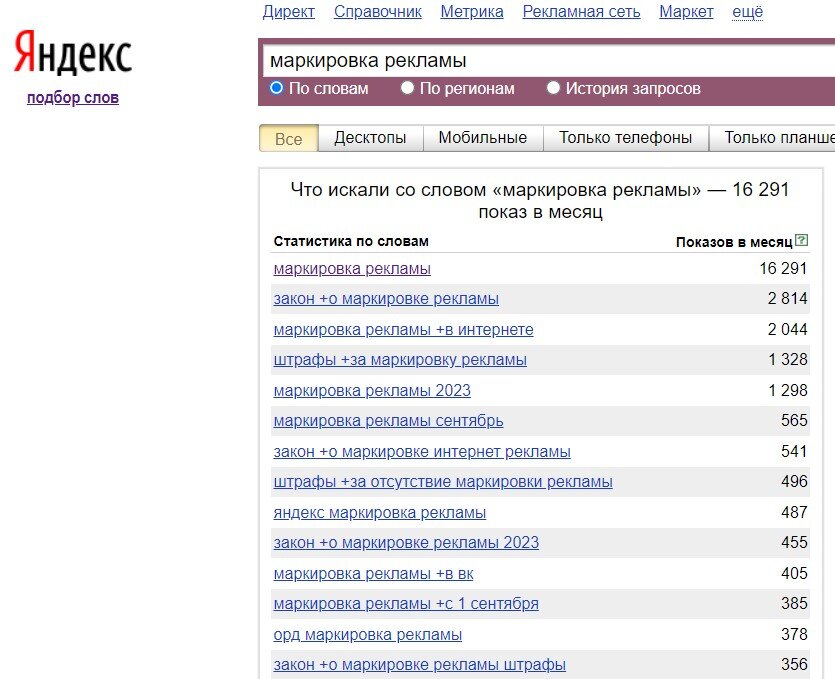
Task: Click the 487 impressions value
Action: (x=795, y=512)
